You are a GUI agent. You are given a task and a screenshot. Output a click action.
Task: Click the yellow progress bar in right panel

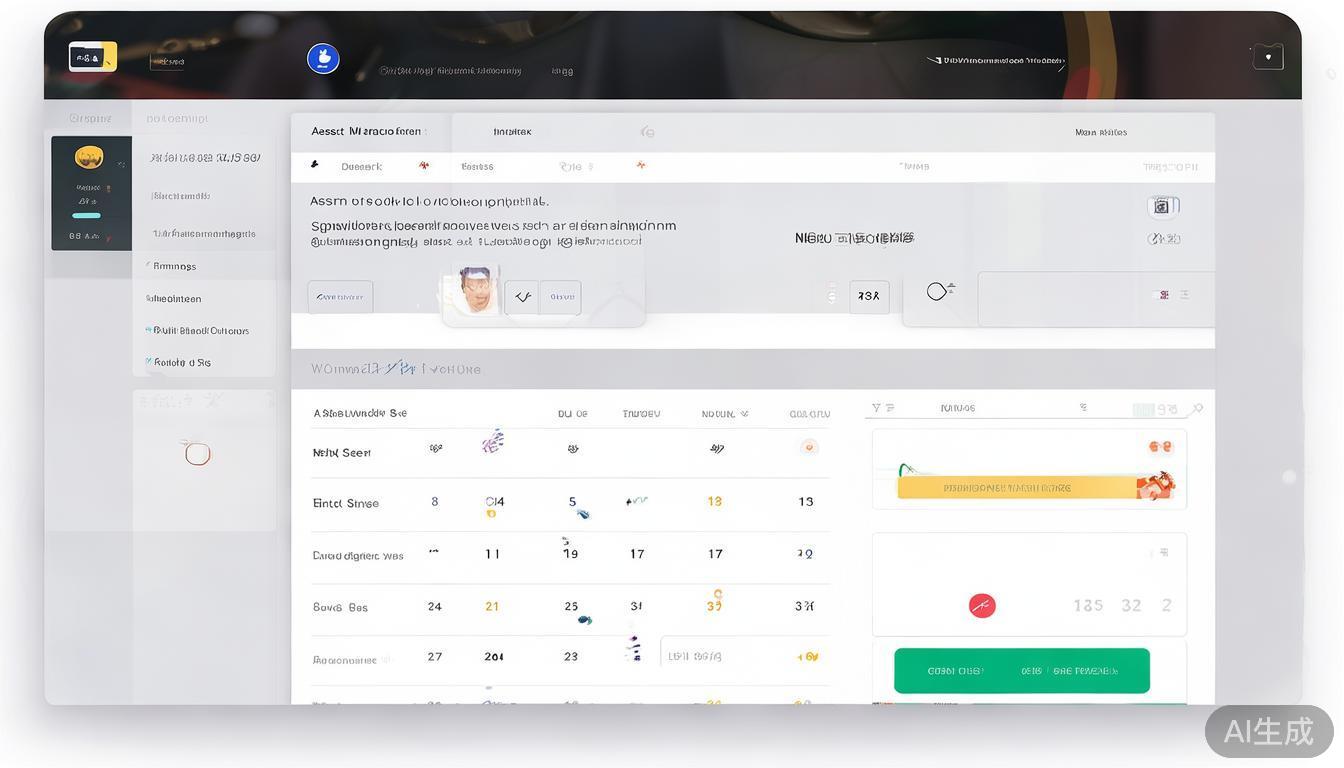pyautogui.click(x=1017, y=487)
